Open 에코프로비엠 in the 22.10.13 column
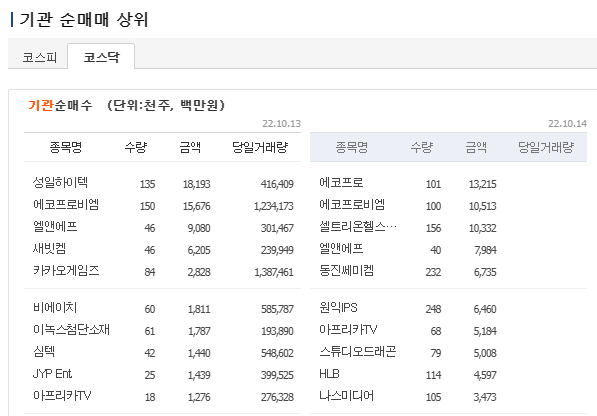Image resolution: width=597 pixels, height=416 pixels. [x=66, y=205]
